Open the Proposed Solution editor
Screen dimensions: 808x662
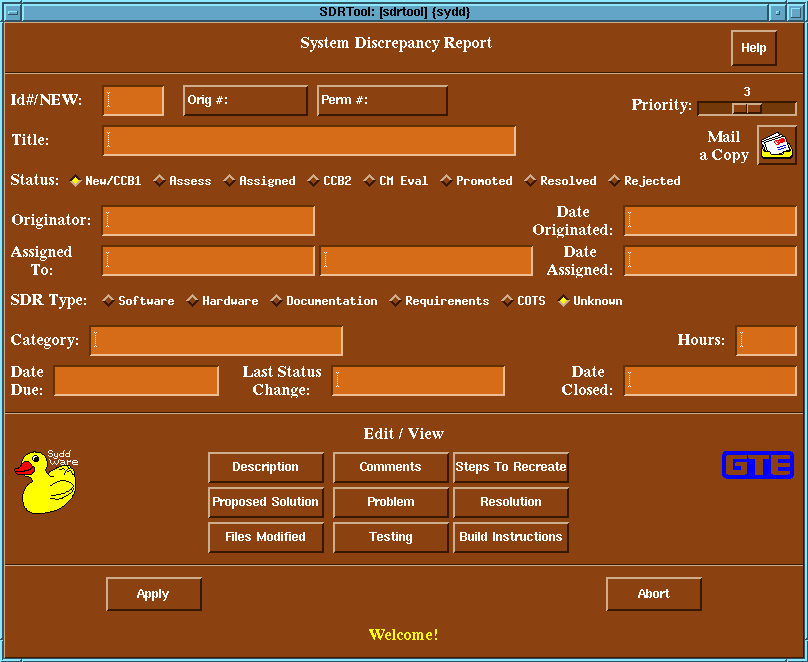[x=265, y=502]
